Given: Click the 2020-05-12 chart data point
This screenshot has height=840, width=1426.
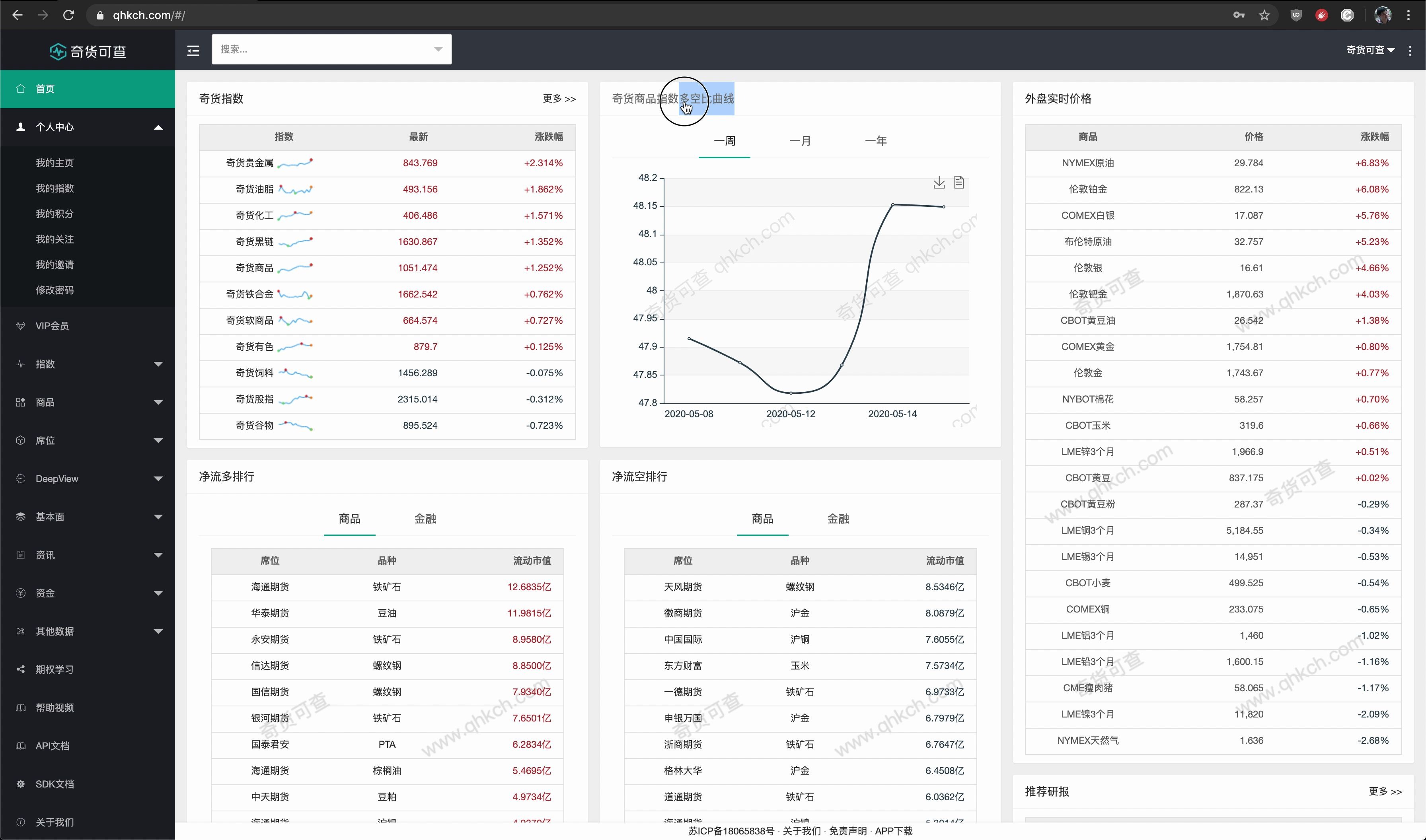Looking at the screenshot, I should point(791,393).
